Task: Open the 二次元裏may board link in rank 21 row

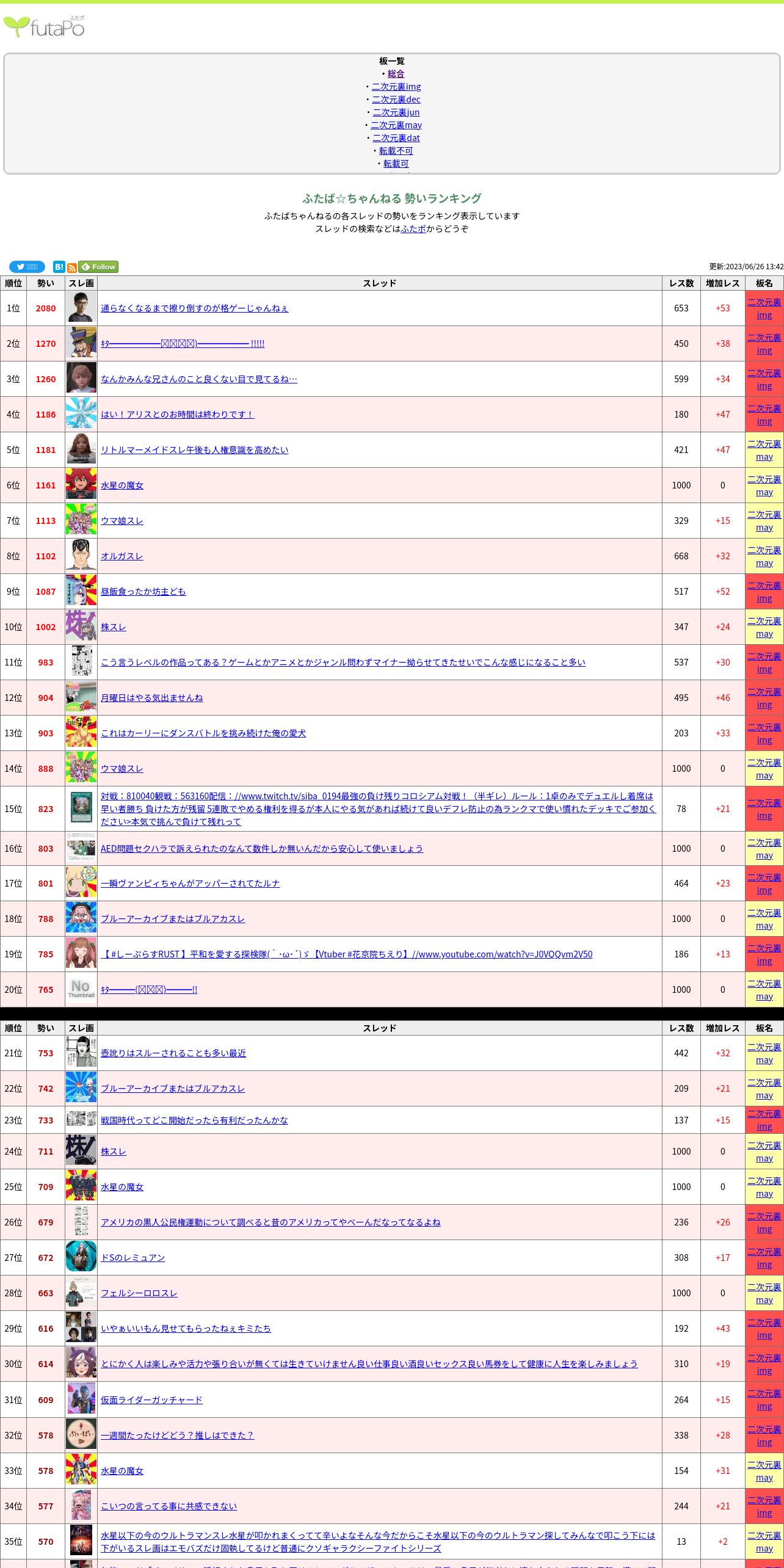Action: click(x=764, y=1053)
